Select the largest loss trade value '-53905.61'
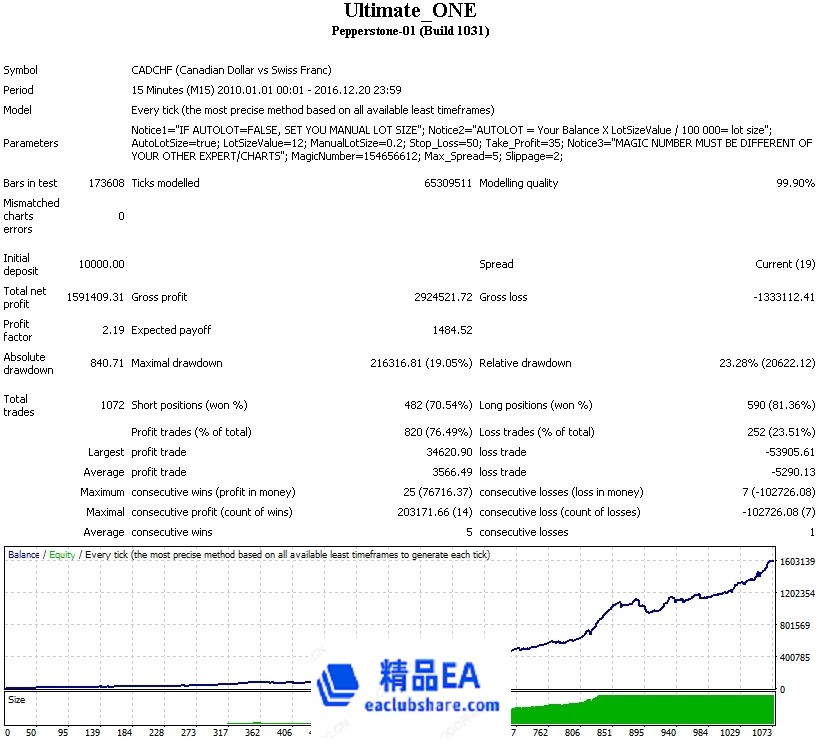Image resolution: width=823 pixels, height=743 pixels. click(790, 452)
